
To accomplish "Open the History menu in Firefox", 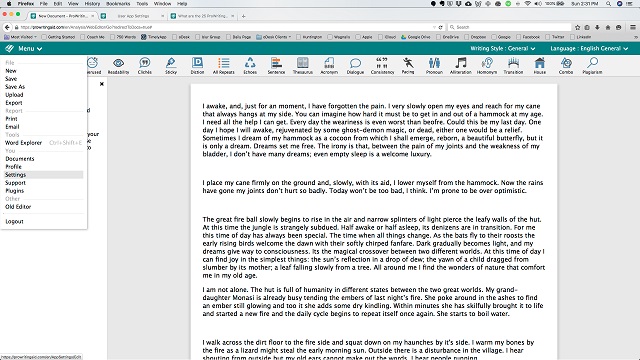I will (x=92, y=4).
